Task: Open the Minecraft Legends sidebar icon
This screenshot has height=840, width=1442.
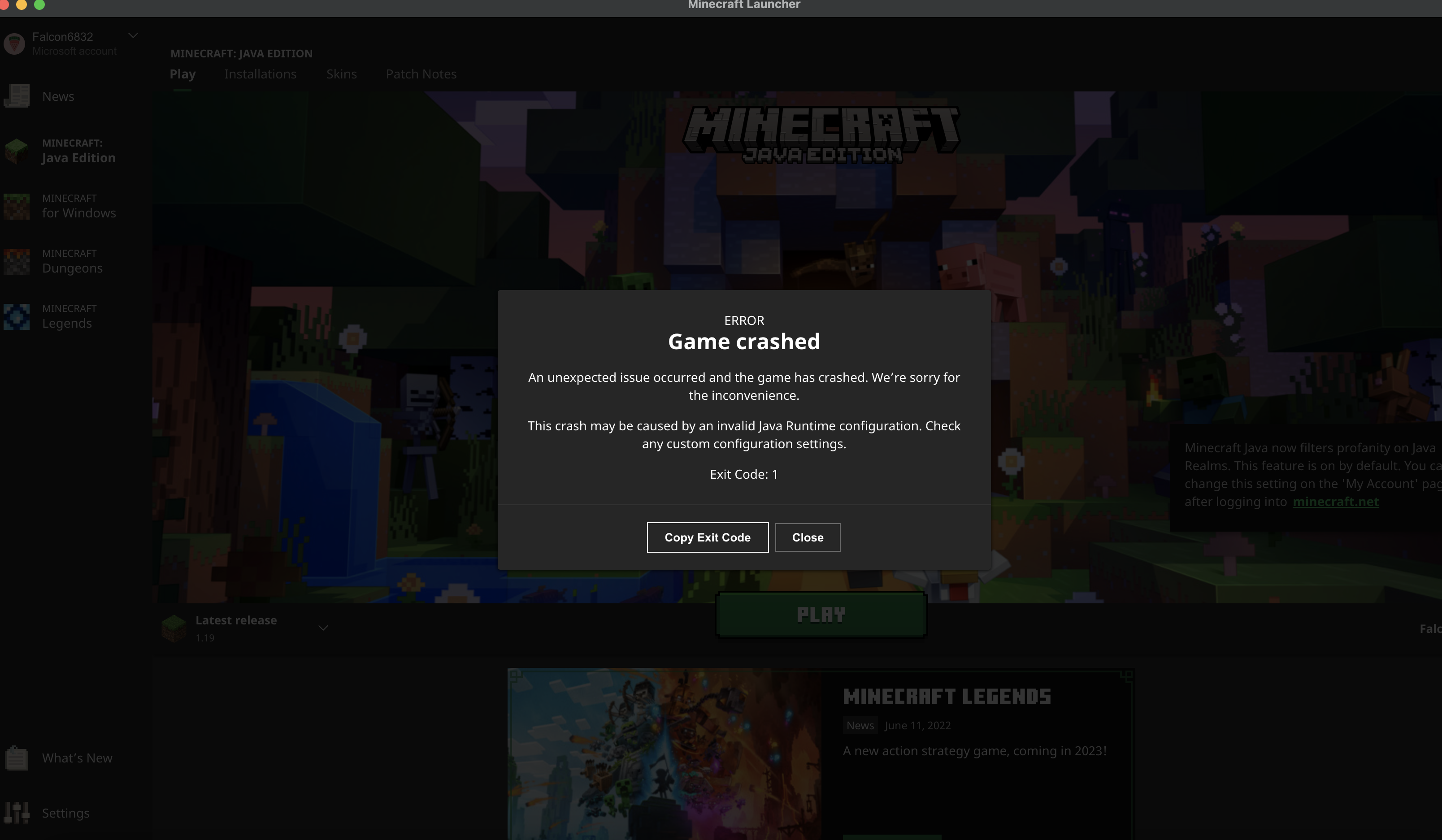Action: [17, 316]
